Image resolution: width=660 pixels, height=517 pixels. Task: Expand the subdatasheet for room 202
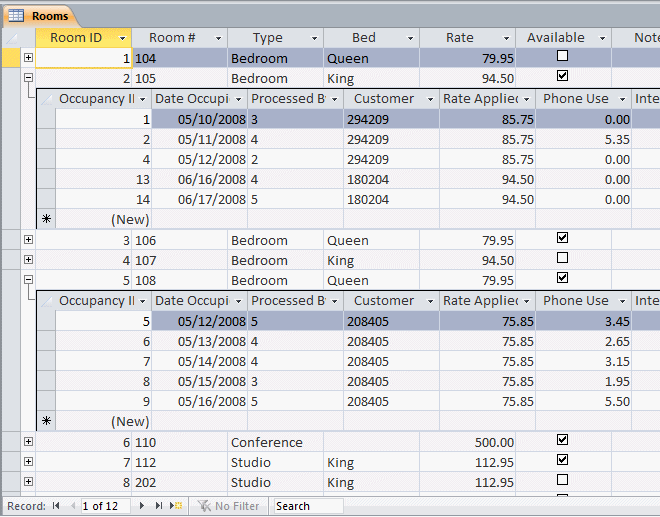[x=28, y=481]
